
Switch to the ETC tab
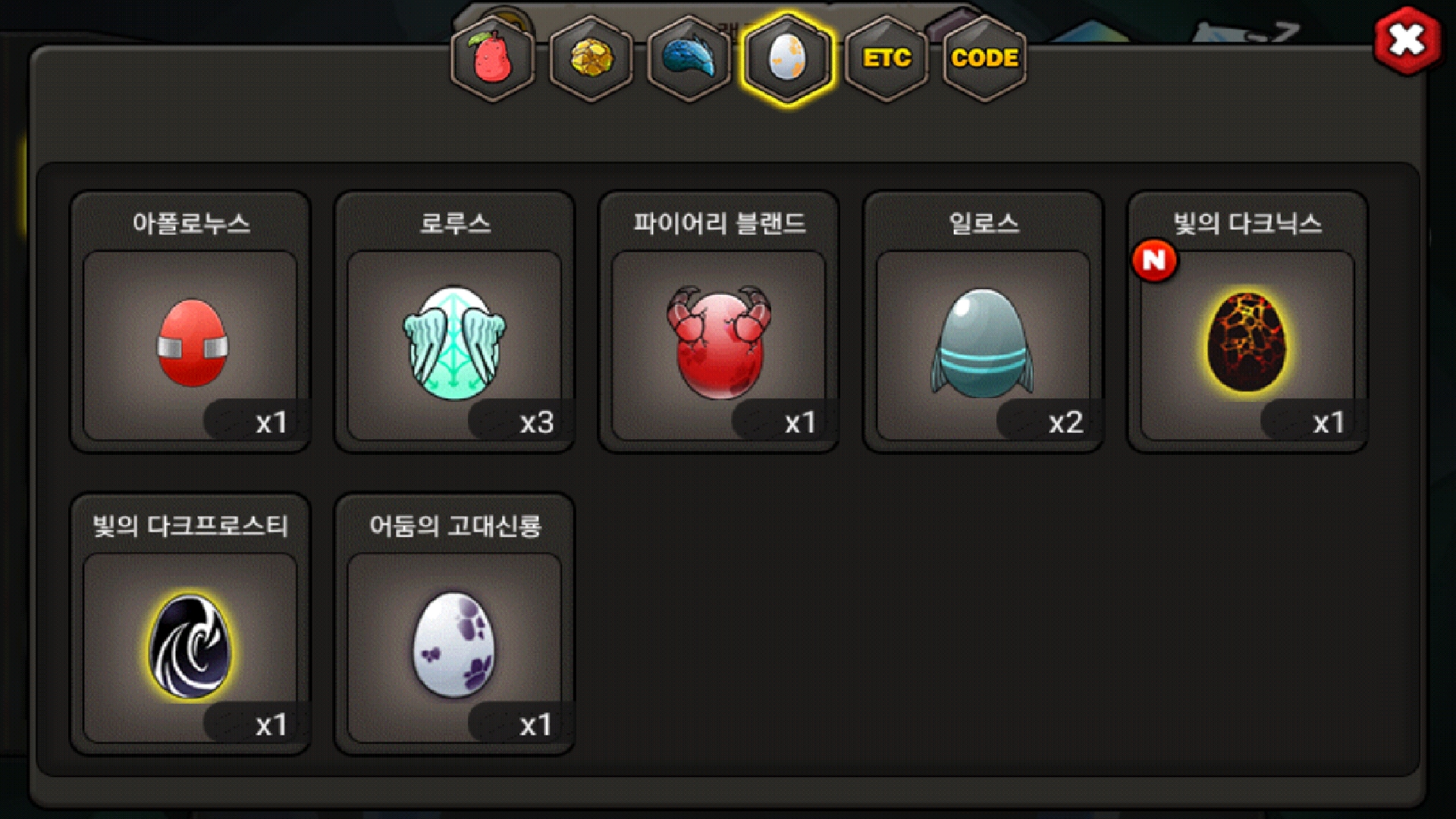(886, 58)
